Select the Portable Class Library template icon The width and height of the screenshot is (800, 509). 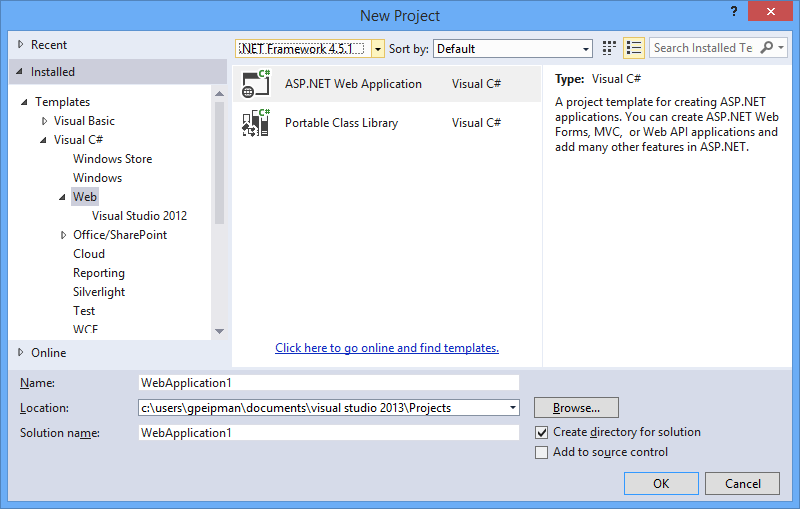coord(256,123)
